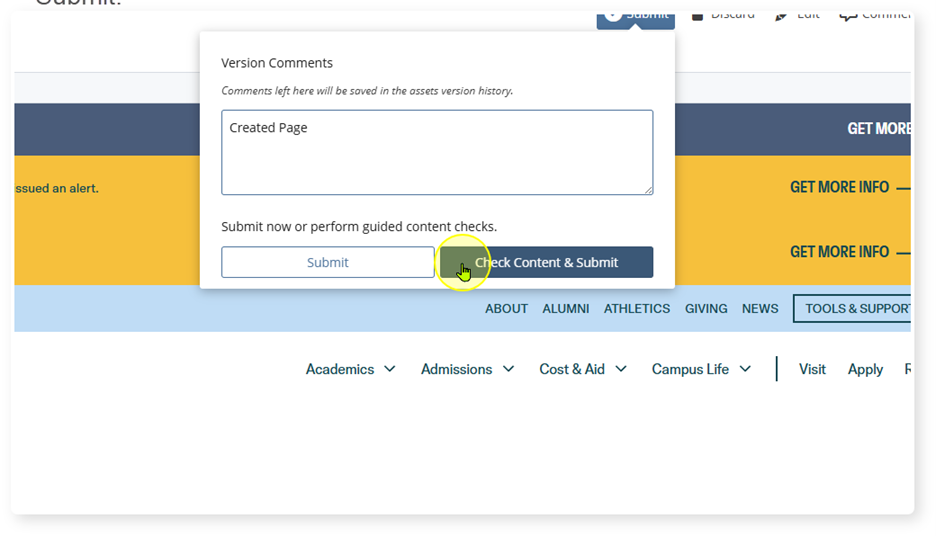
Task: Click the Edit pencil icon
Action: click(782, 14)
